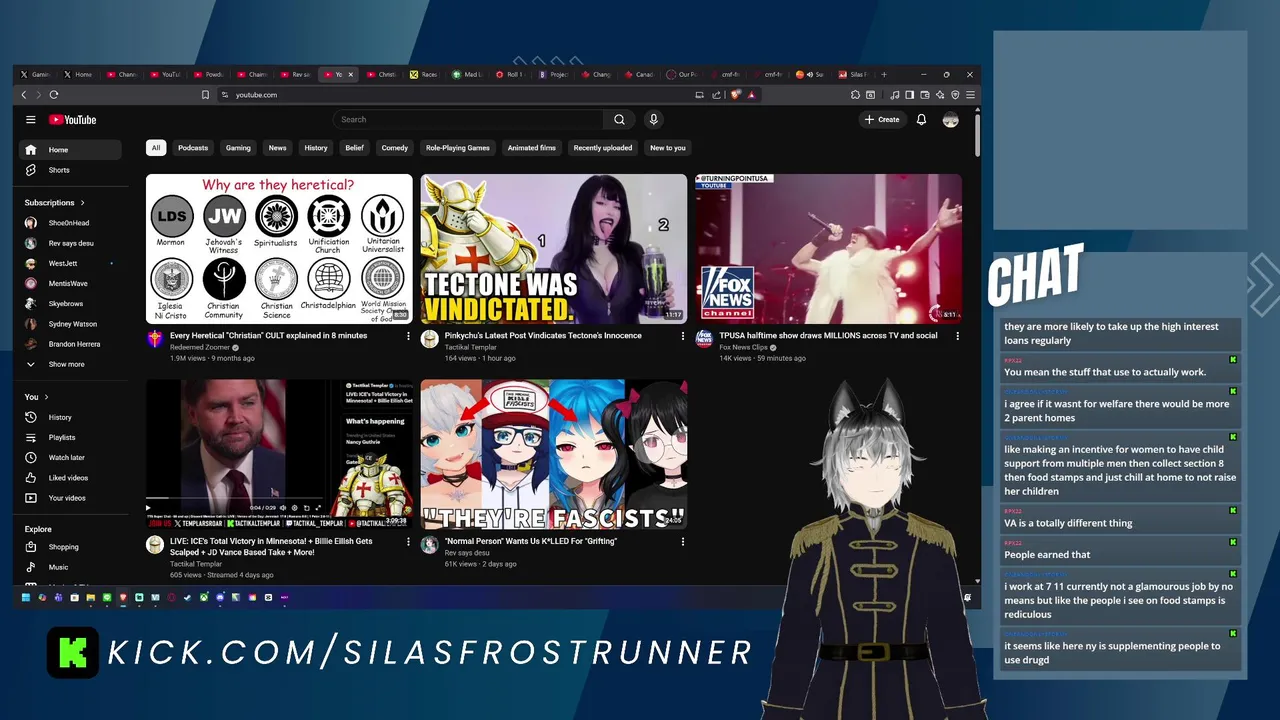This screenshot has width=1280, height=720.
Task: Open options for Normal Person Wants Us video
Action: (x=683, y=542)
